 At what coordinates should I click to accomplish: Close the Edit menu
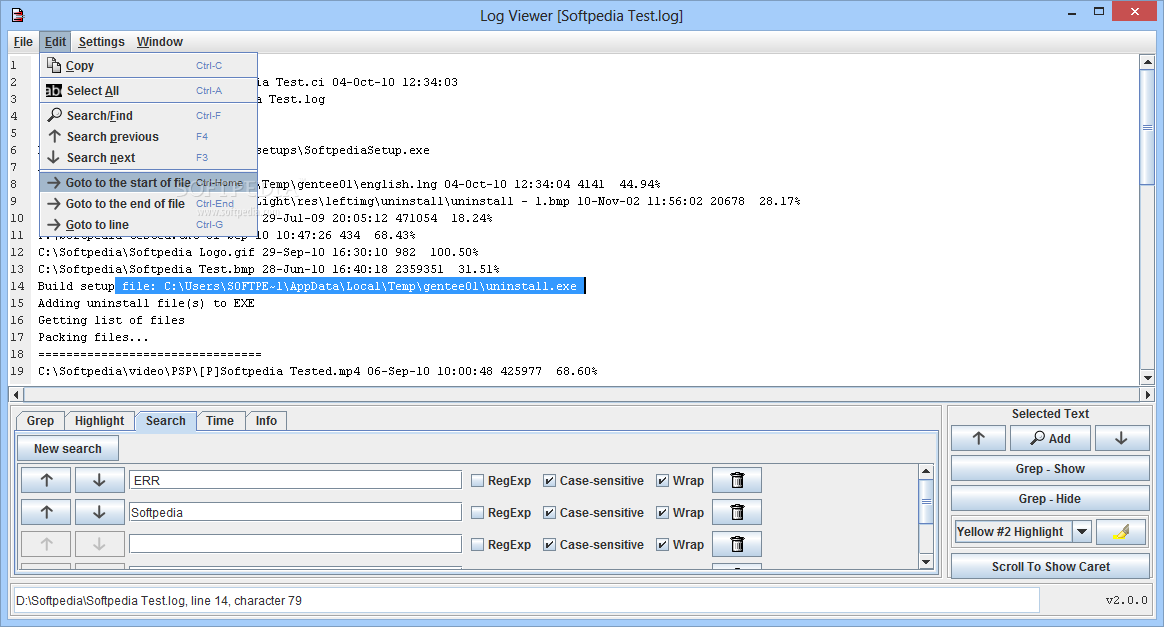click(55, 42)
